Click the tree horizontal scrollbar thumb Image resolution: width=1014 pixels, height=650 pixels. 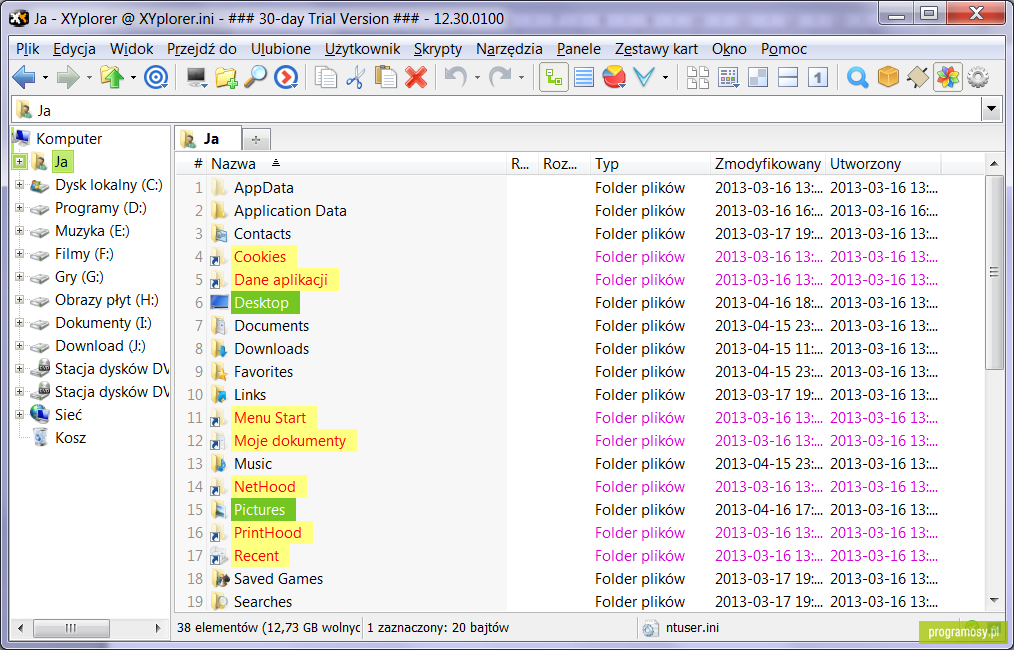[71, 627]
